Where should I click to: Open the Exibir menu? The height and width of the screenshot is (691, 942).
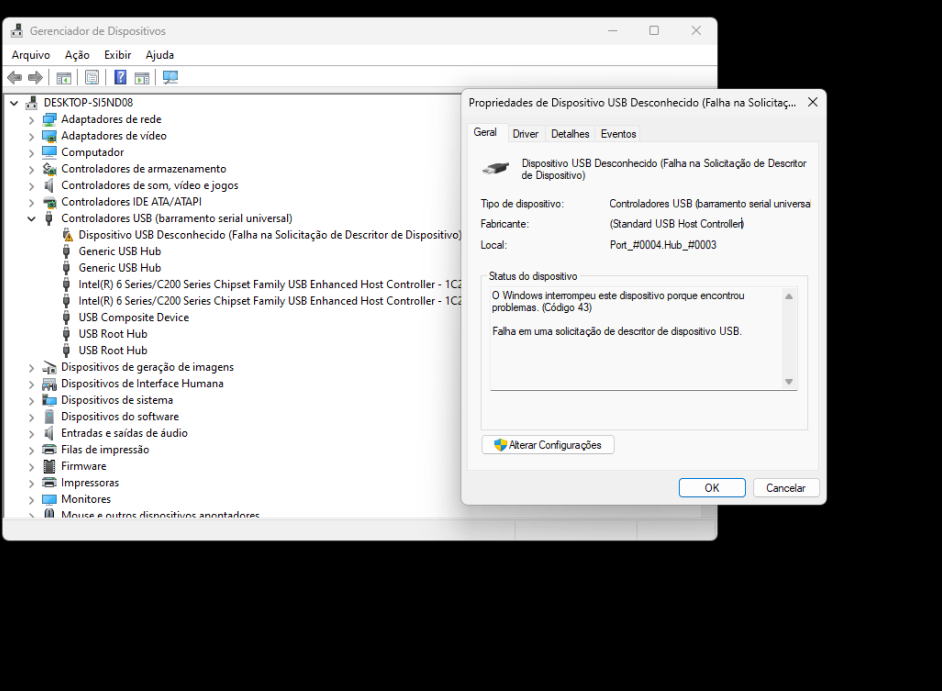(x=117, y=55)
